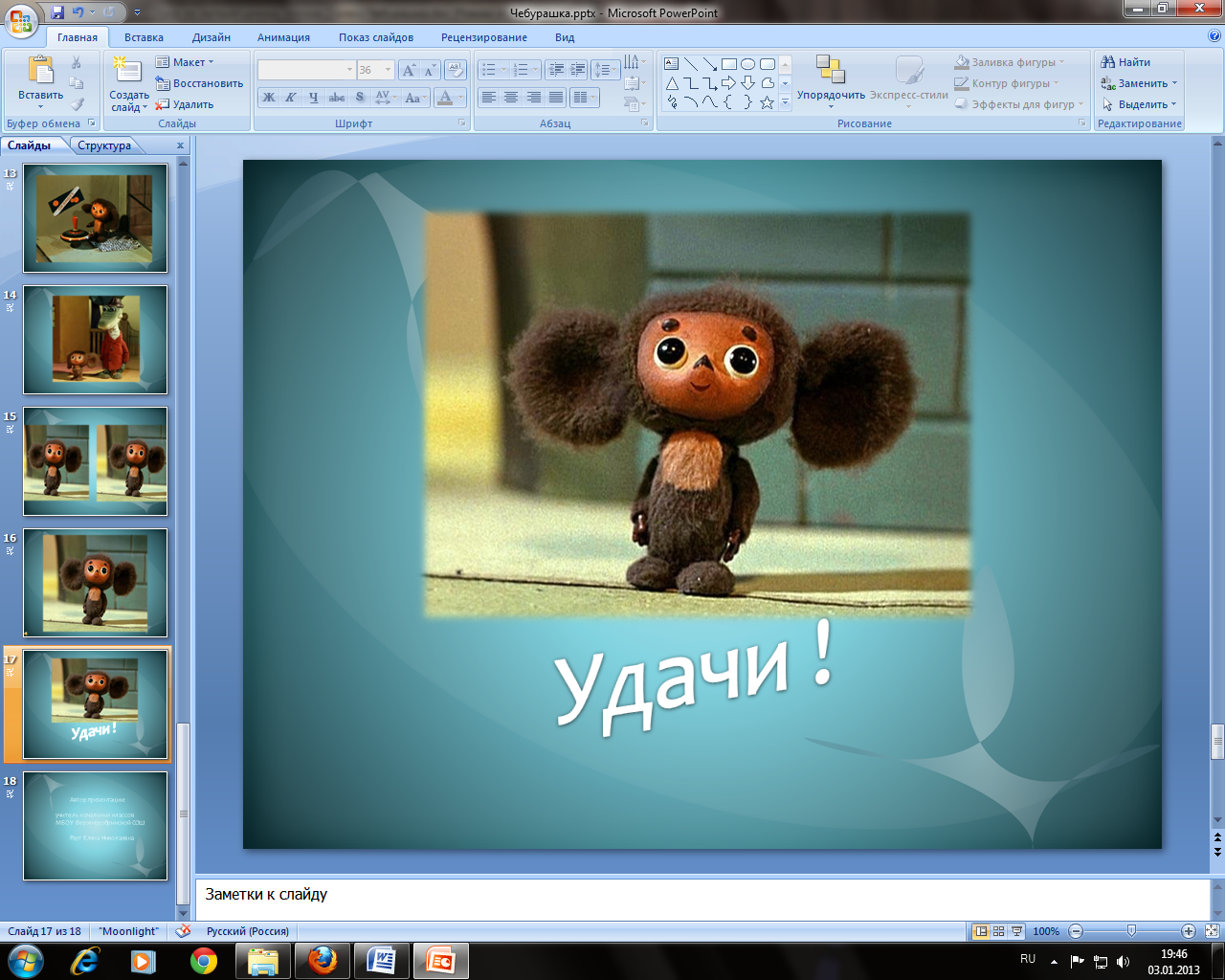Cut selection with the scissors icon
Viewport: 1225px width, 980px height.
pos(77,62)
